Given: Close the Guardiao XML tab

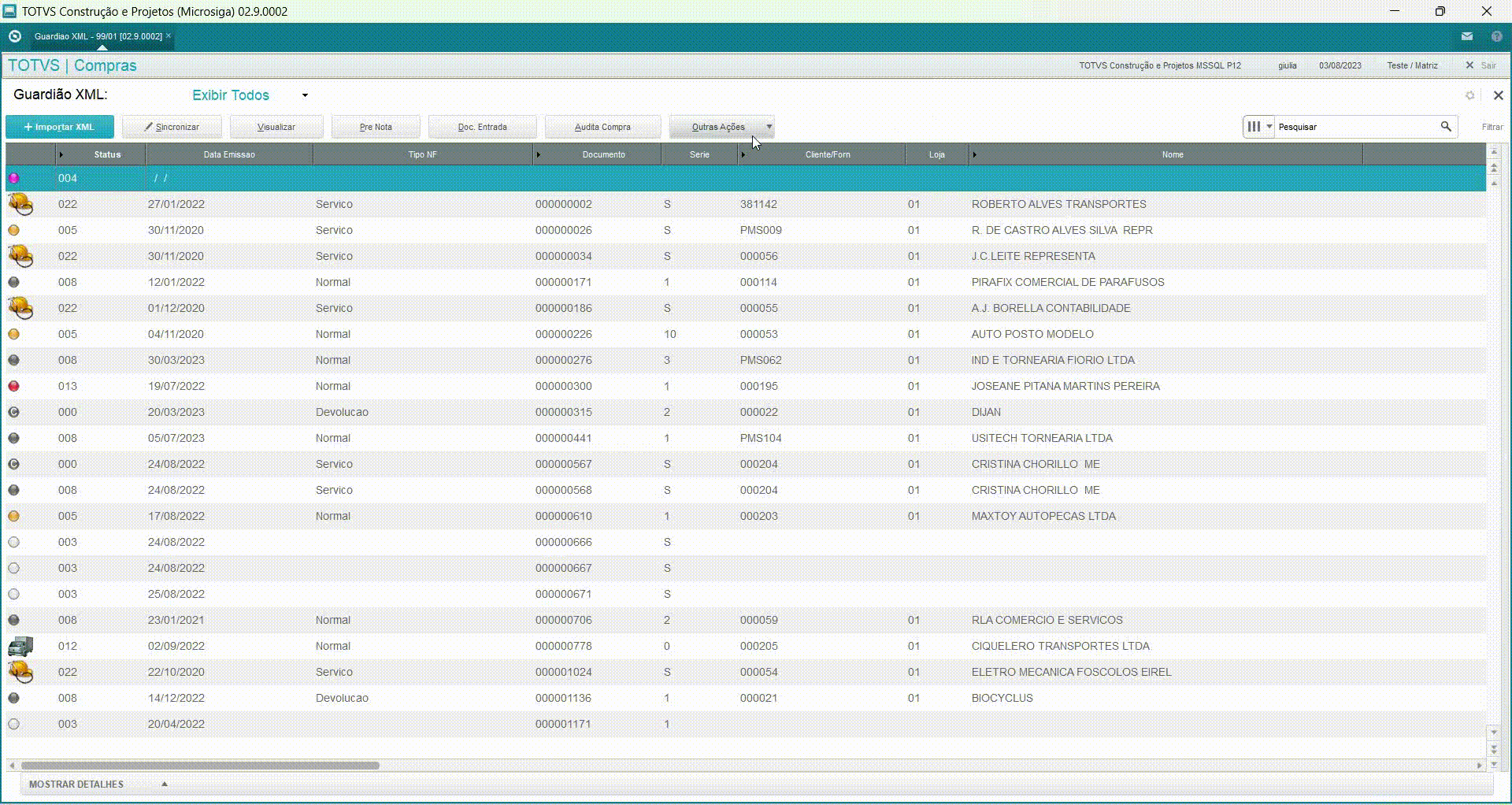Looking at the screenshot, I should tap(169, 35).
